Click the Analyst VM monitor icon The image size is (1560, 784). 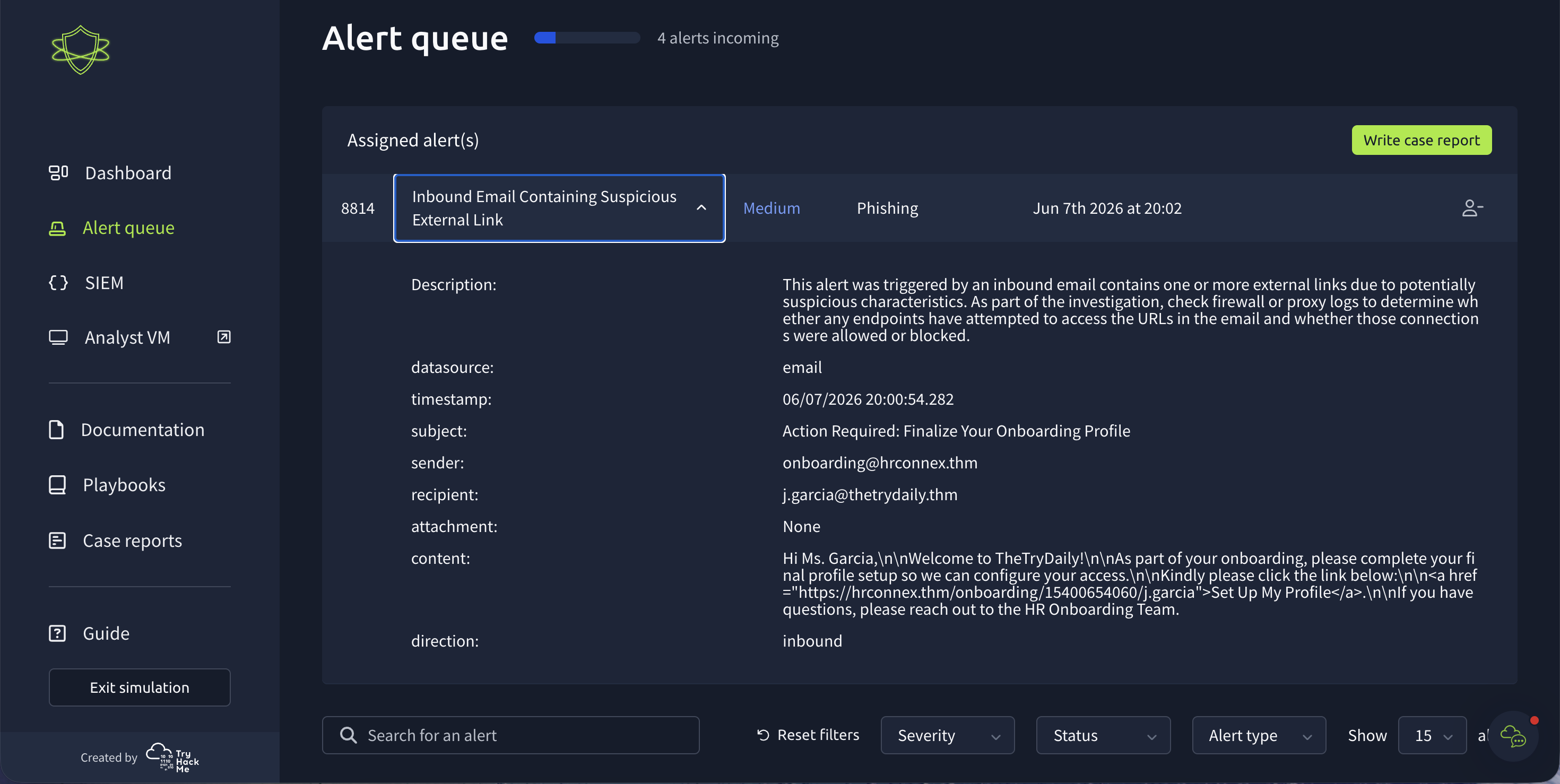click(x=58, y=337)
